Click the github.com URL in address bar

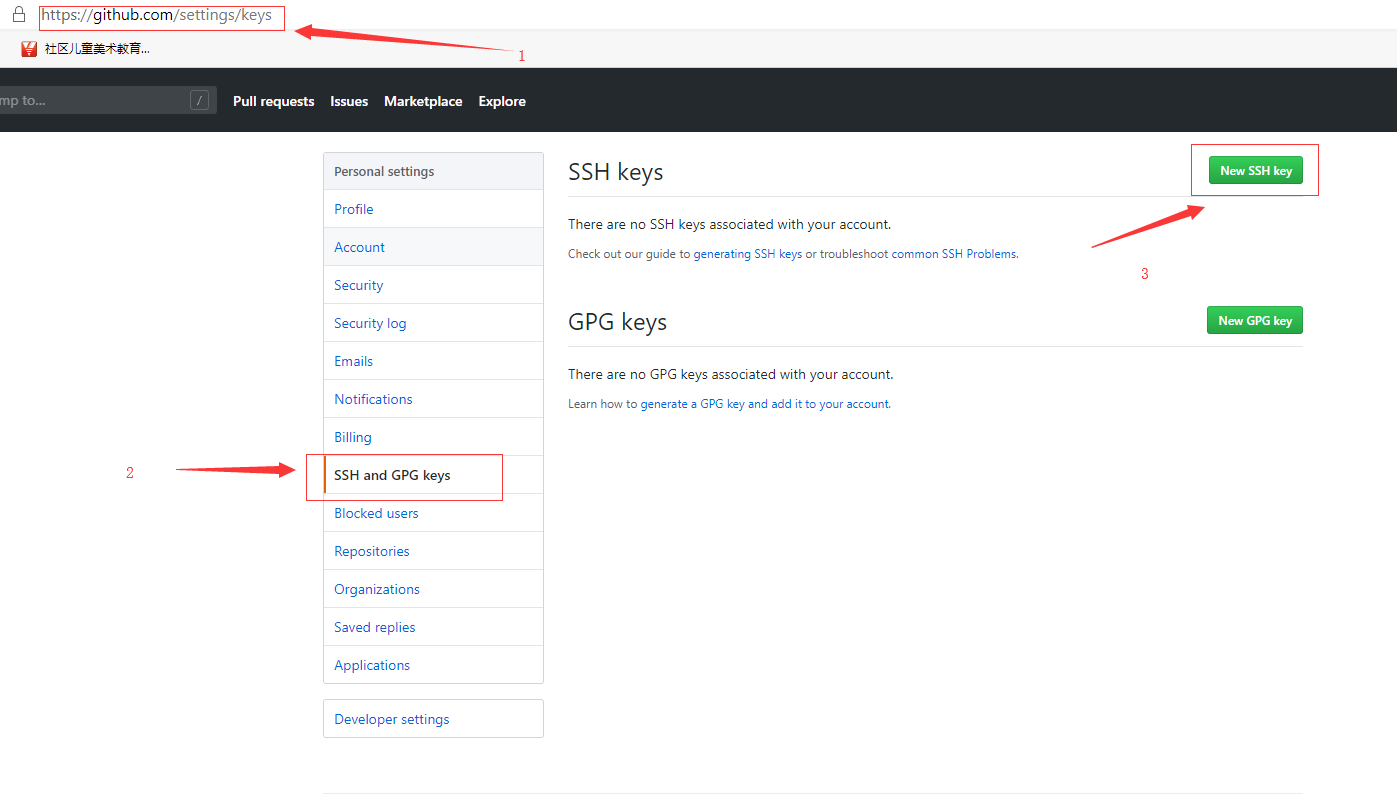[157, 16]
